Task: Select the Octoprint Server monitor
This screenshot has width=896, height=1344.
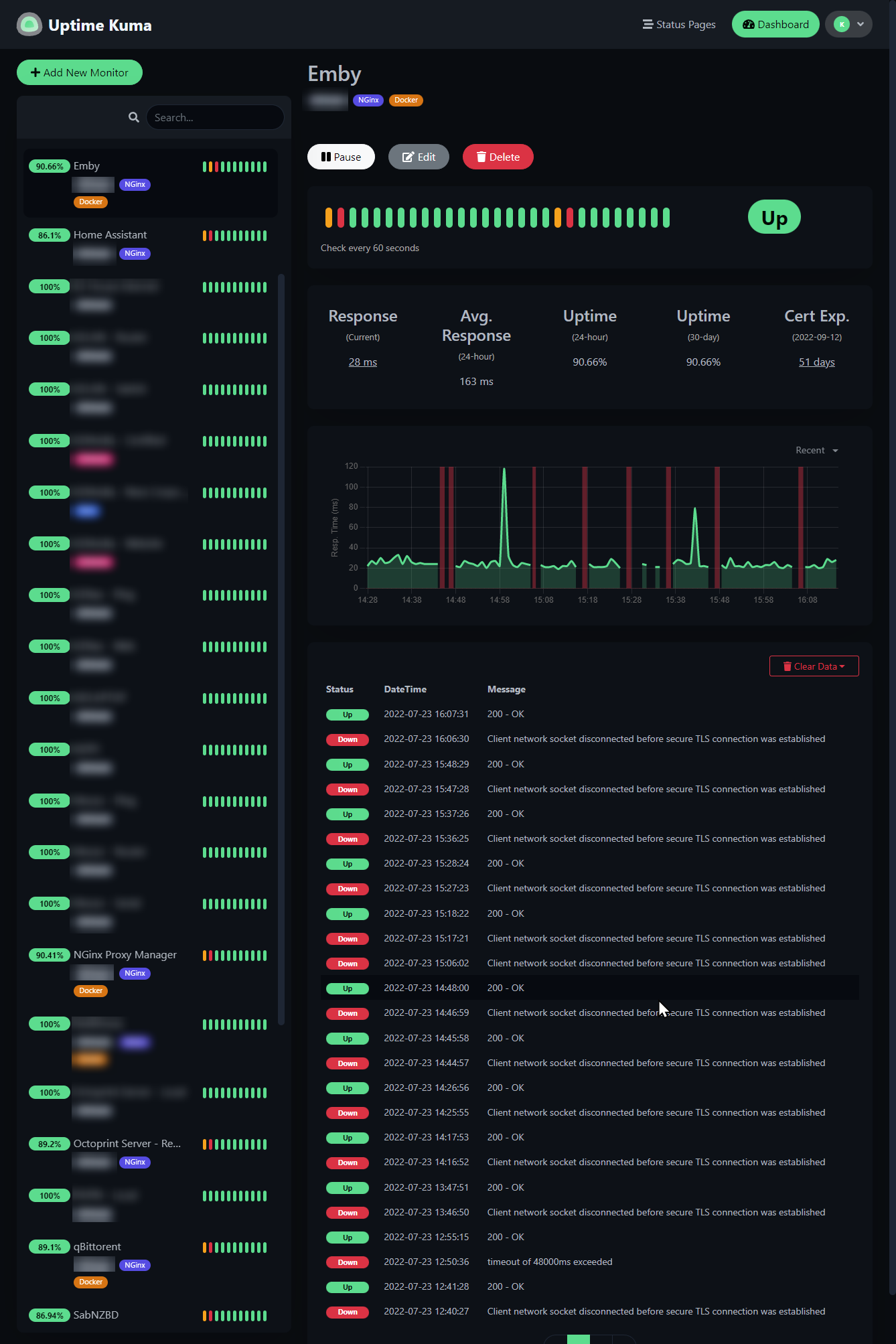Action: [x=151, y=1152]
